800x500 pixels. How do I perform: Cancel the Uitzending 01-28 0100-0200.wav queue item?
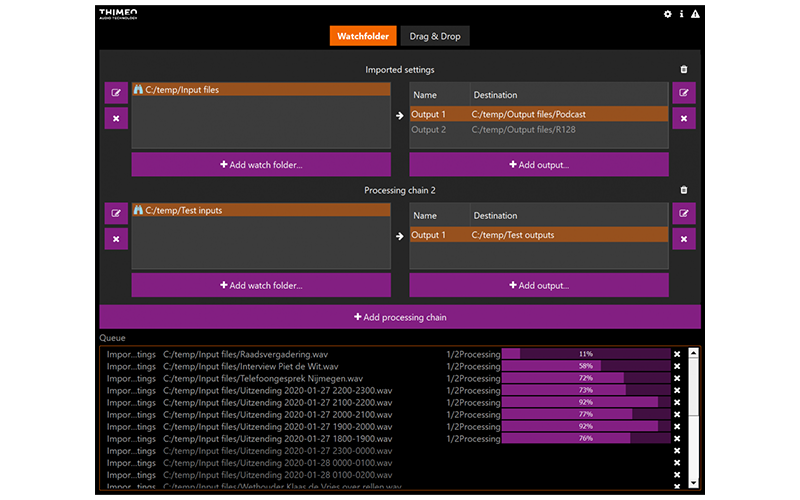(x=677, y=475)
